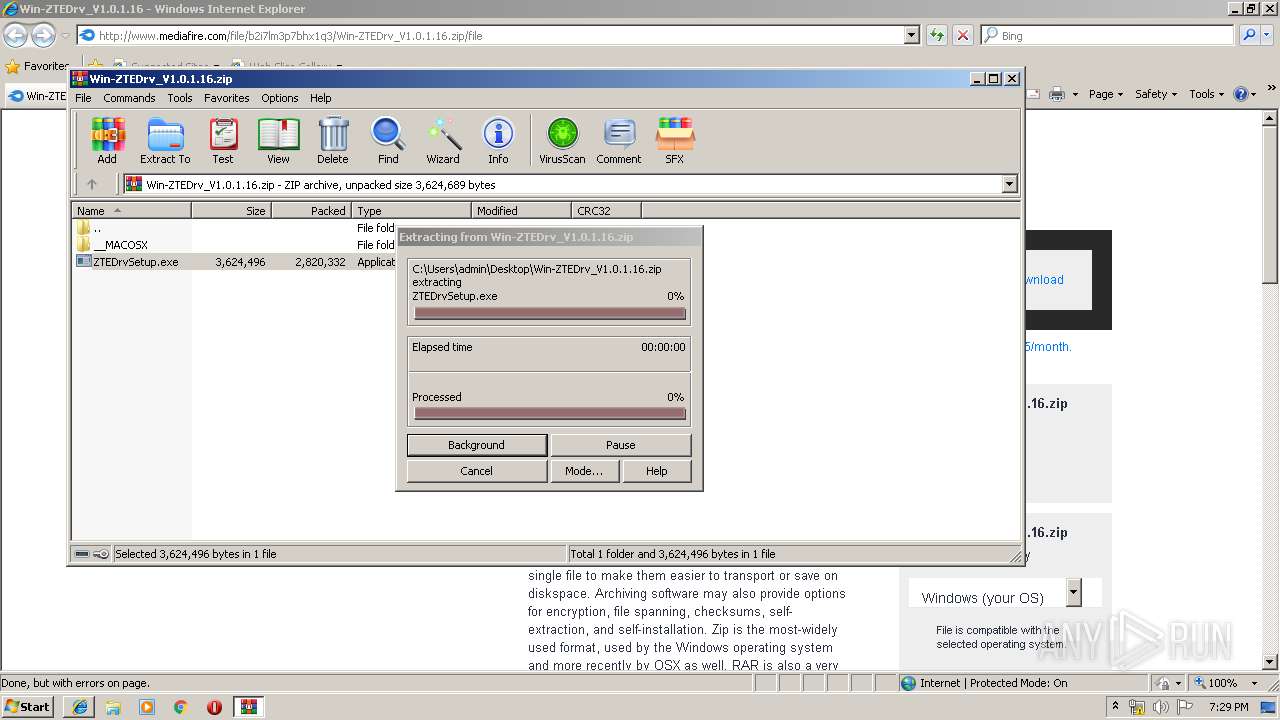
Task: Open the View toolbar icon
Action: click(278, 140)
